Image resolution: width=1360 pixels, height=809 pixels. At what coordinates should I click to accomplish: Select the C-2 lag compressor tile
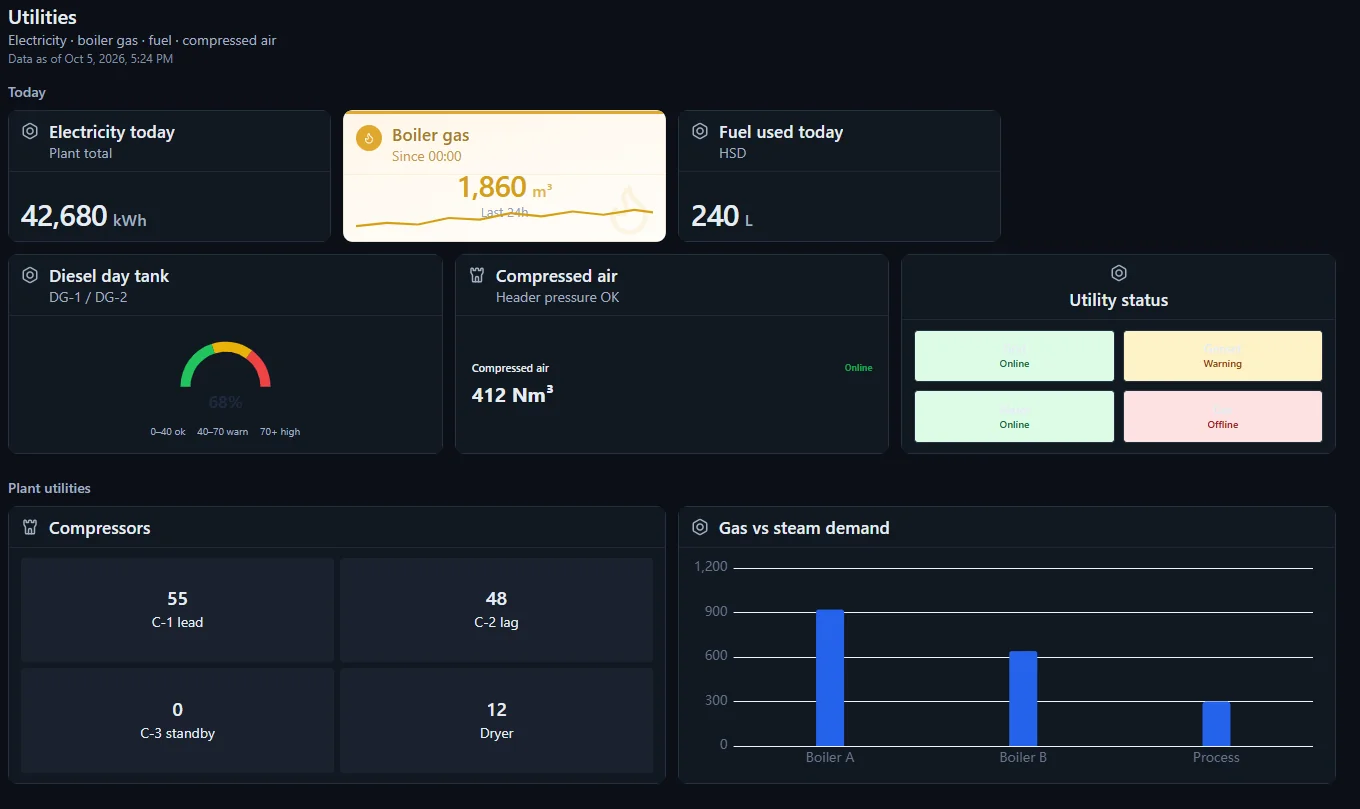(x=496, y=610)
